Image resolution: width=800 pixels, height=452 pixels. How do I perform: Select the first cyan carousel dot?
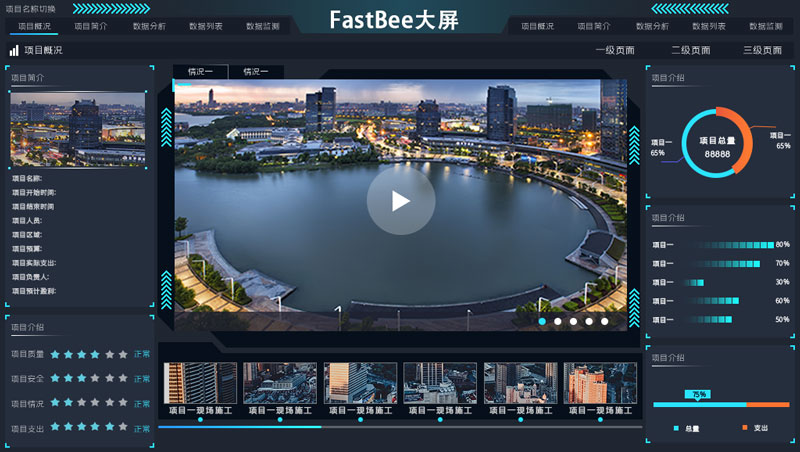click(x=542, y=321)
